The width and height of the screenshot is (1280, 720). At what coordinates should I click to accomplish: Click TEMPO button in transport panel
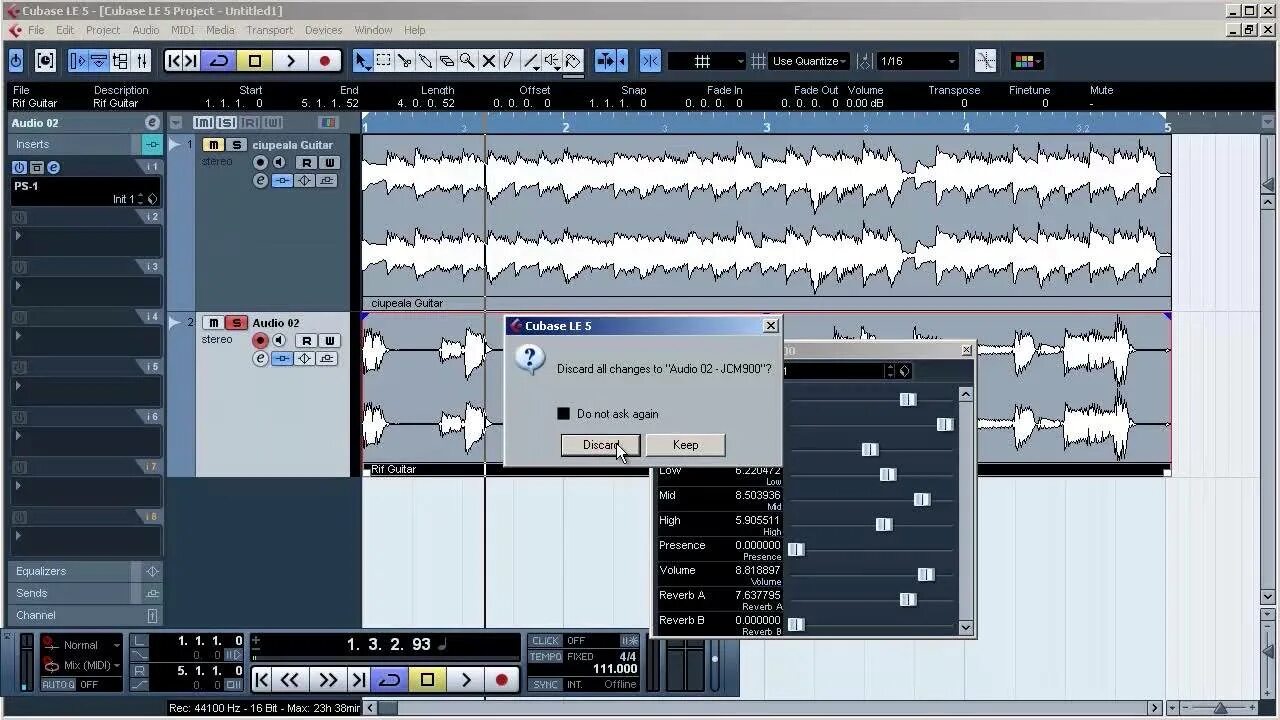click(x=546, y=657)
